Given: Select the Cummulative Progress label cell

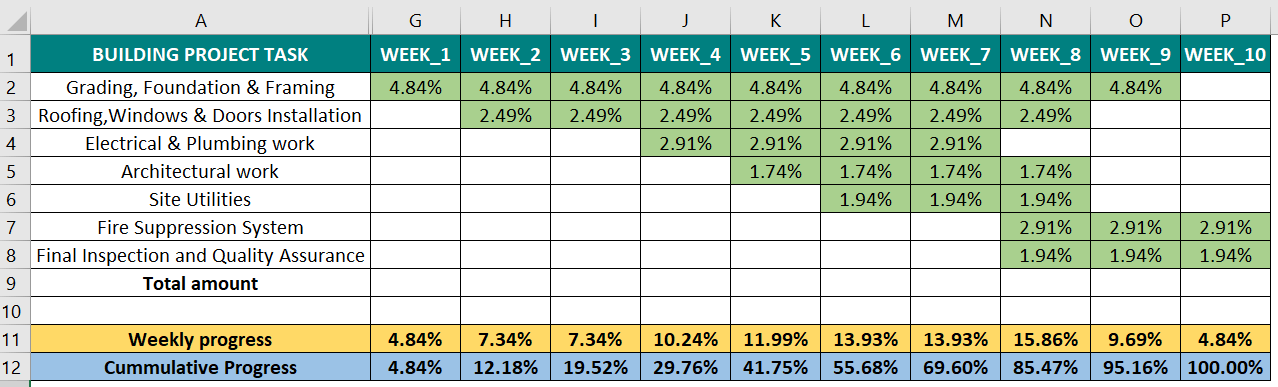Looking at the screenshot, I should (x=200, y=367).
